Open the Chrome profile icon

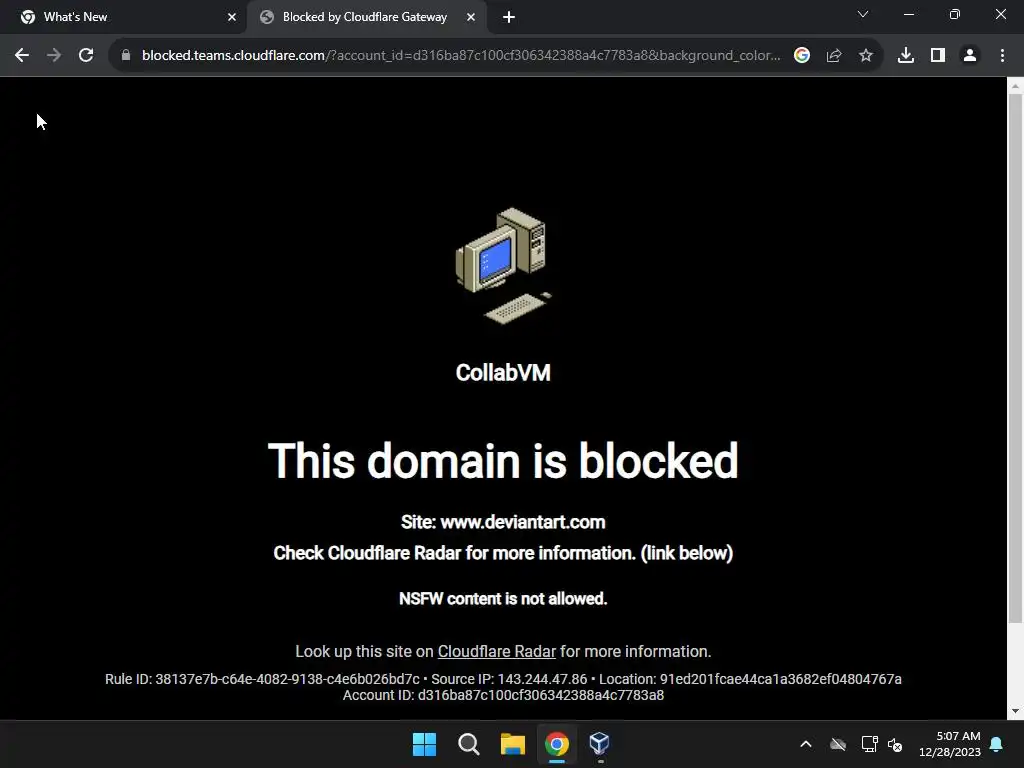tap(970, 56)
